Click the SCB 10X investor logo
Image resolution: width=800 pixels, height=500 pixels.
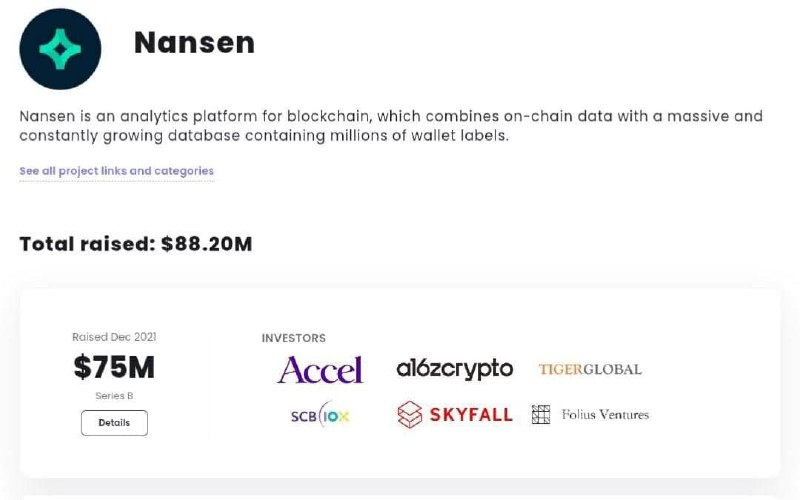320,415
